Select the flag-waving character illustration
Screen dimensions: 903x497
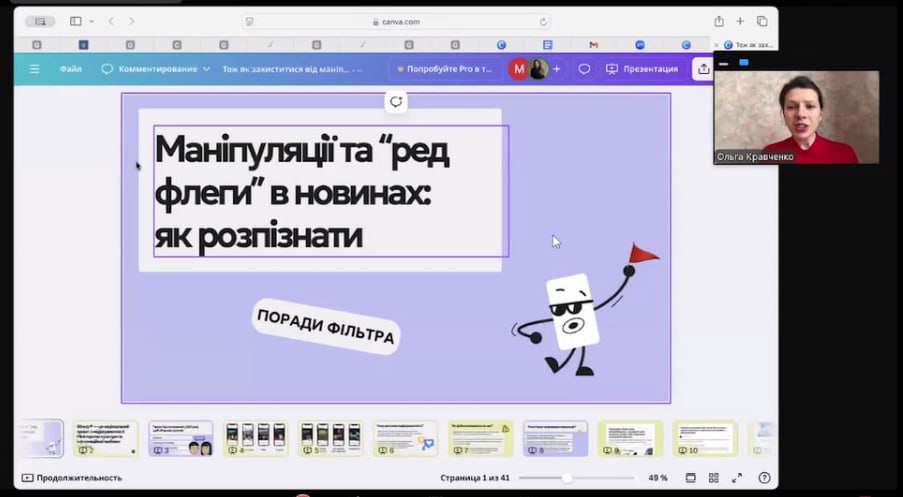585,310
